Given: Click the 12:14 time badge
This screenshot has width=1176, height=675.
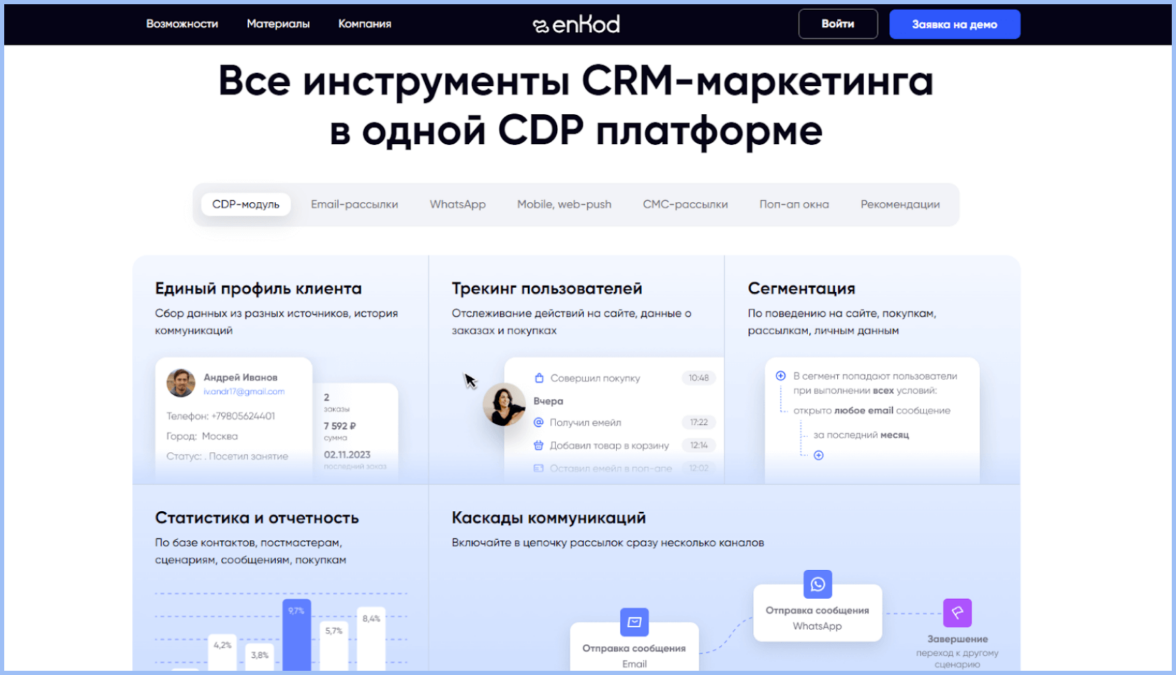Looking at the screenshot, I should tap(698, 445).
